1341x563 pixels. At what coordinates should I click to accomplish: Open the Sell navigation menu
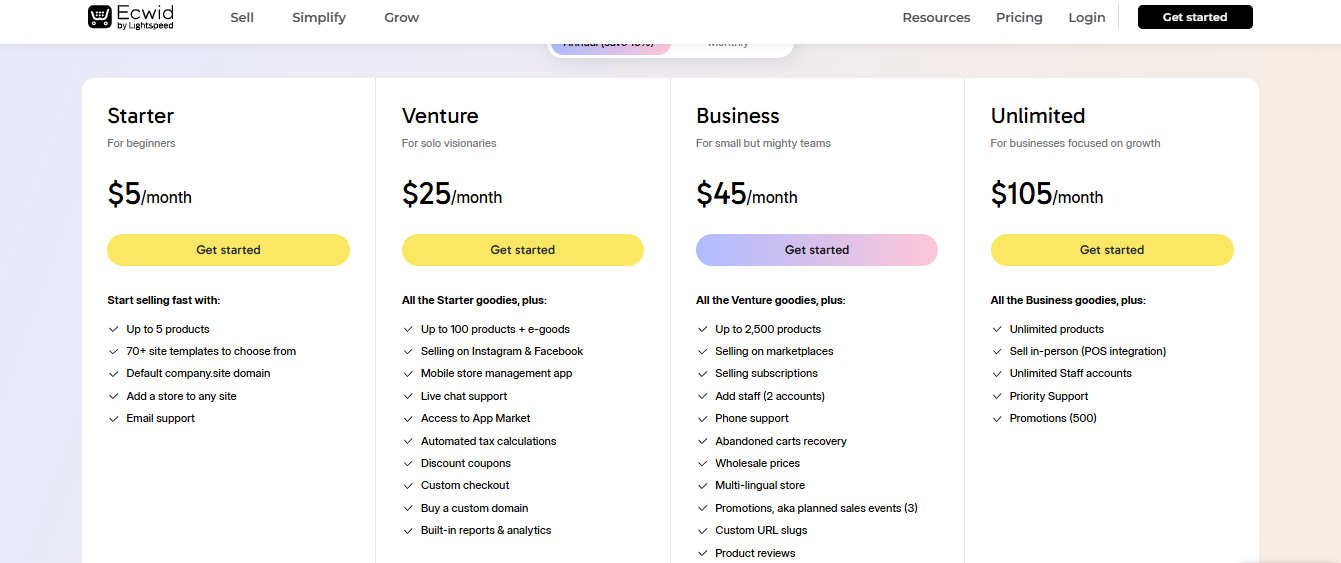click(242, 17)
